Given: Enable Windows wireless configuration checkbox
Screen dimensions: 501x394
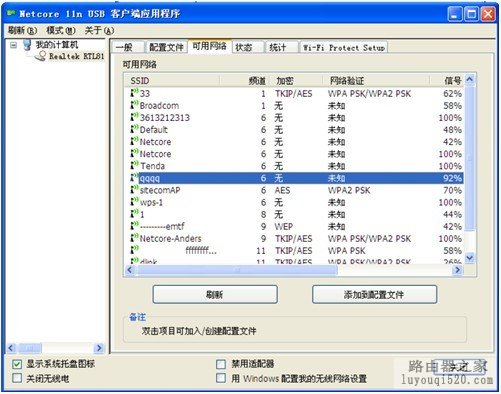Looking at the screenshot, I should pyautogui.click(x=221, y=378).
